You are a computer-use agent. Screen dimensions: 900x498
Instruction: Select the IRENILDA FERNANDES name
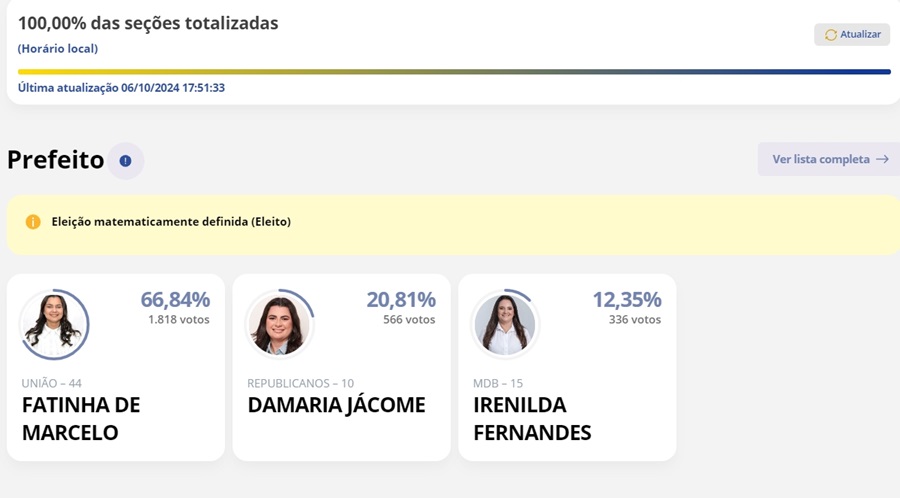pos(532,419)
